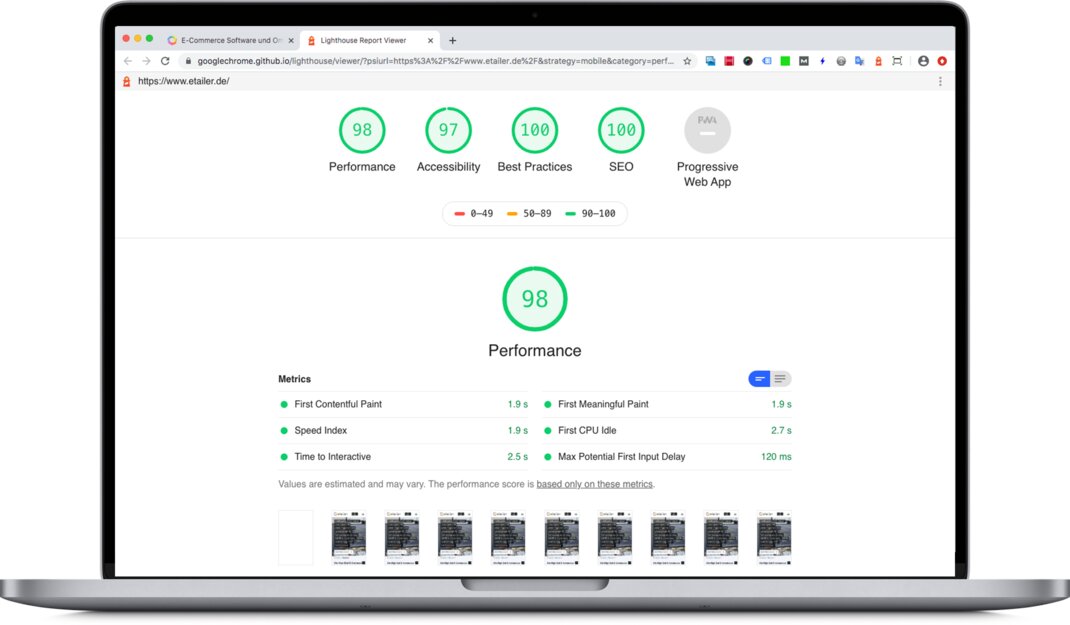Open the Lighthouse report three-dot menu
The height and width of the screenshot is (625, 1070).
[940, 81]
